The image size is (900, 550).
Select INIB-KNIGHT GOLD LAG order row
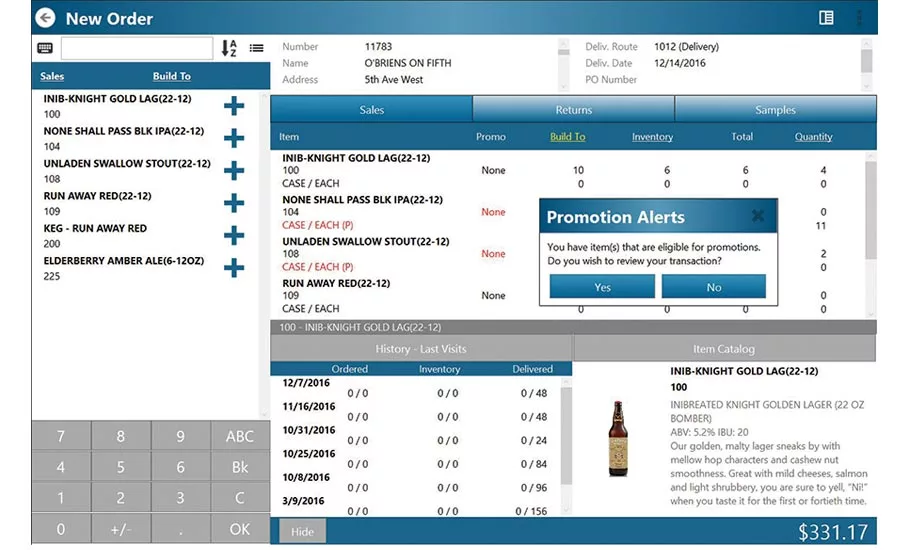pyautogui.click(x=567, y=171)
